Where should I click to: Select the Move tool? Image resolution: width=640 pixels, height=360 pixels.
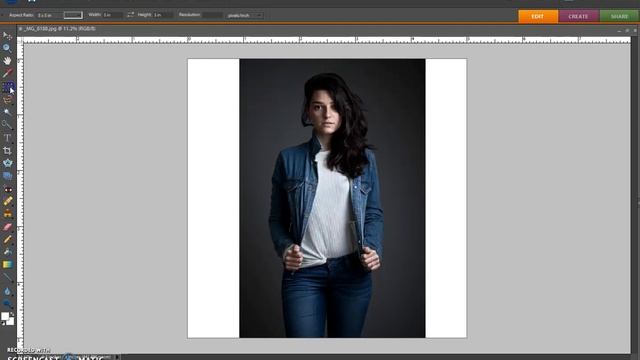click(x=7, y=36)
